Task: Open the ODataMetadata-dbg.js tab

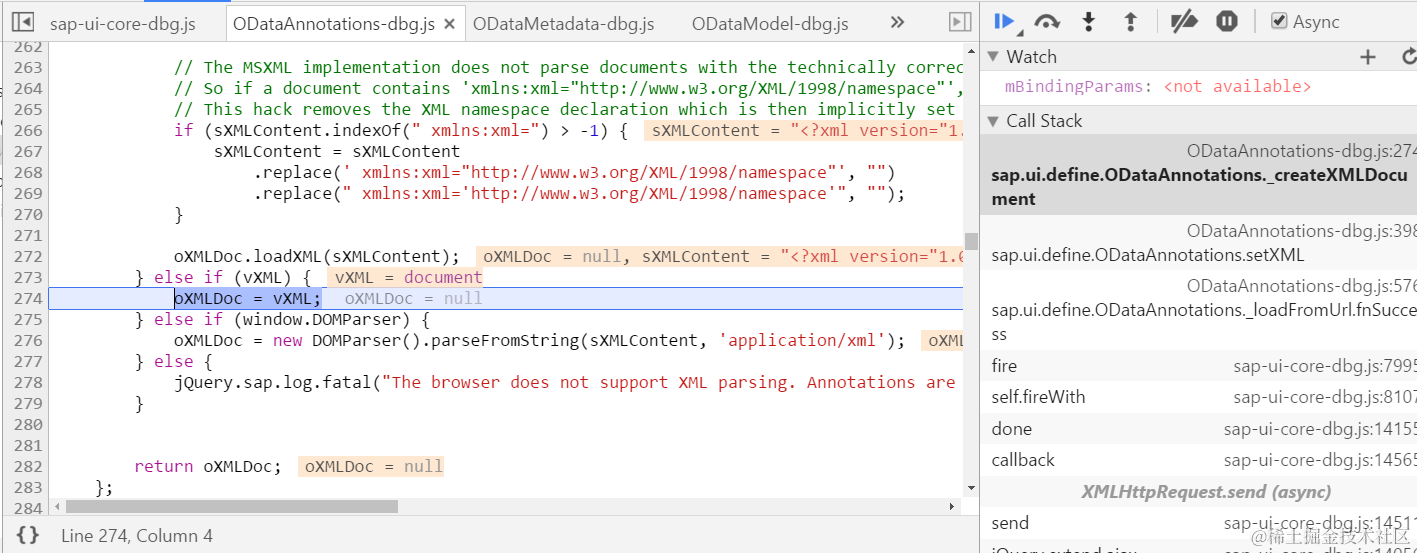Action: (x=563, y=23)
